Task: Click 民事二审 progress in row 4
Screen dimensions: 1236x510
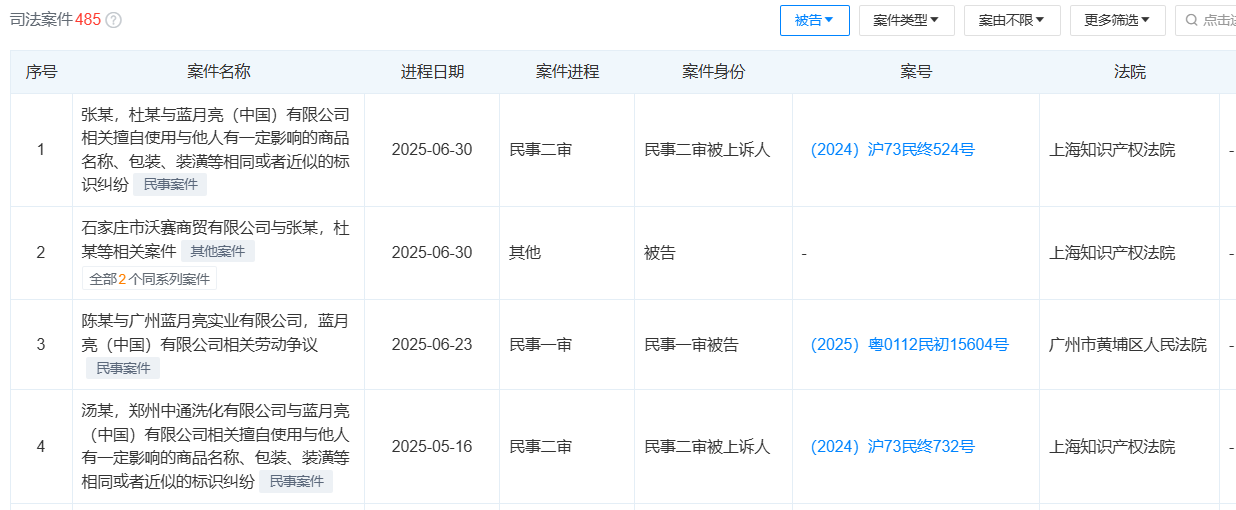Action: point(541,447)
